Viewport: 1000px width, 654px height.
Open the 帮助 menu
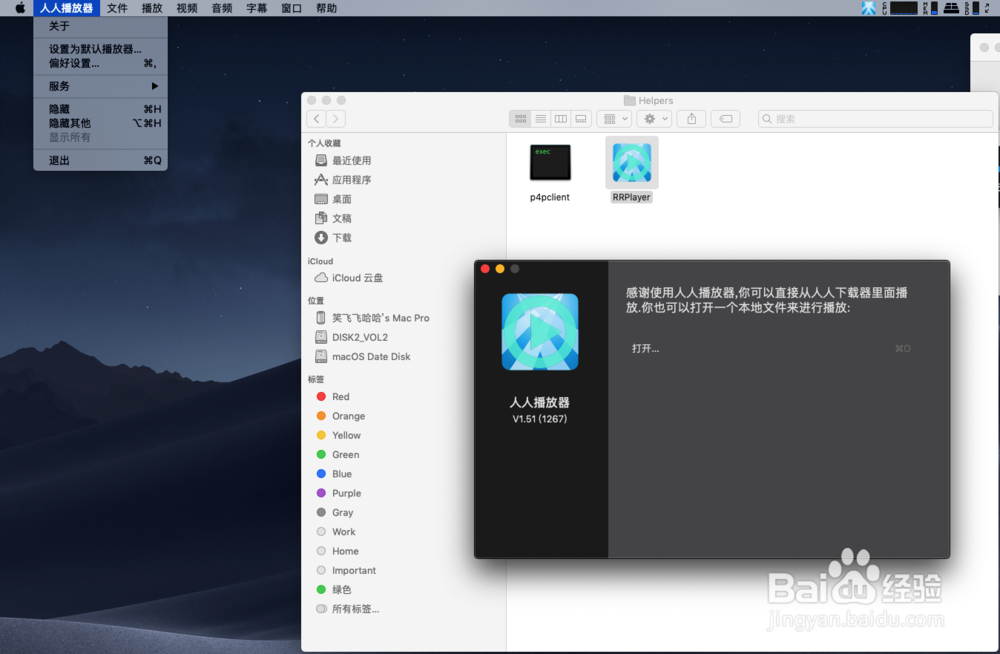point(327,8)
